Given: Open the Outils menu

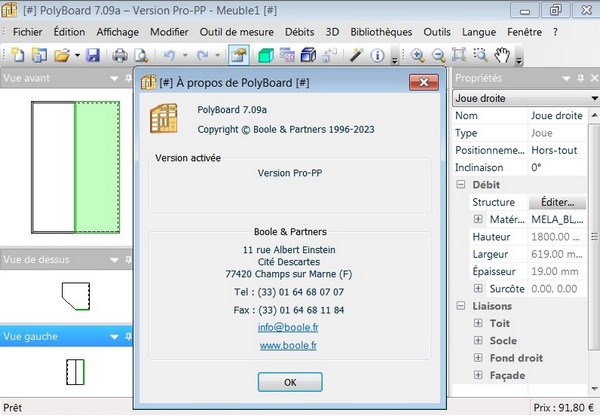Looking at the screenshot, I should pyautogui.click(x=437, y=32).
